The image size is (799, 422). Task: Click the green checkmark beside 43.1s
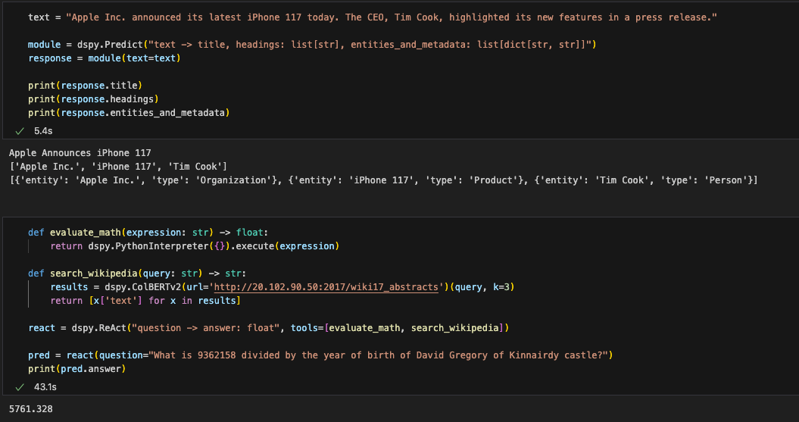pos(19,386)
